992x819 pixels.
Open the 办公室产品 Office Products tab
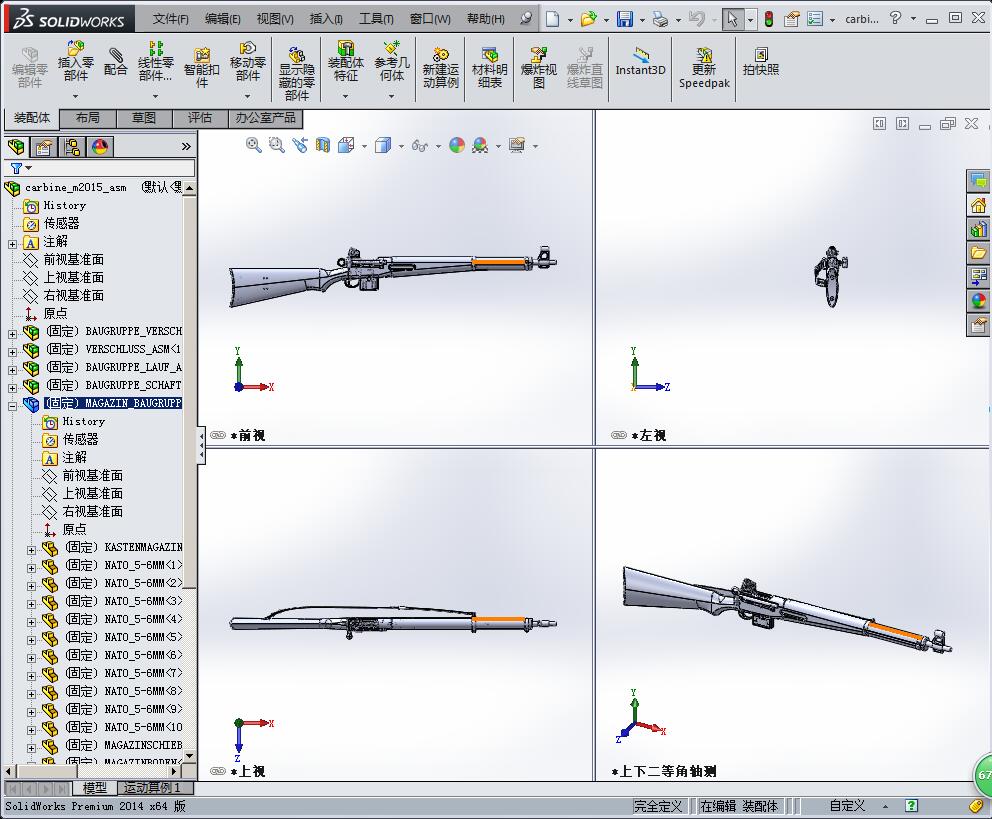265,118
